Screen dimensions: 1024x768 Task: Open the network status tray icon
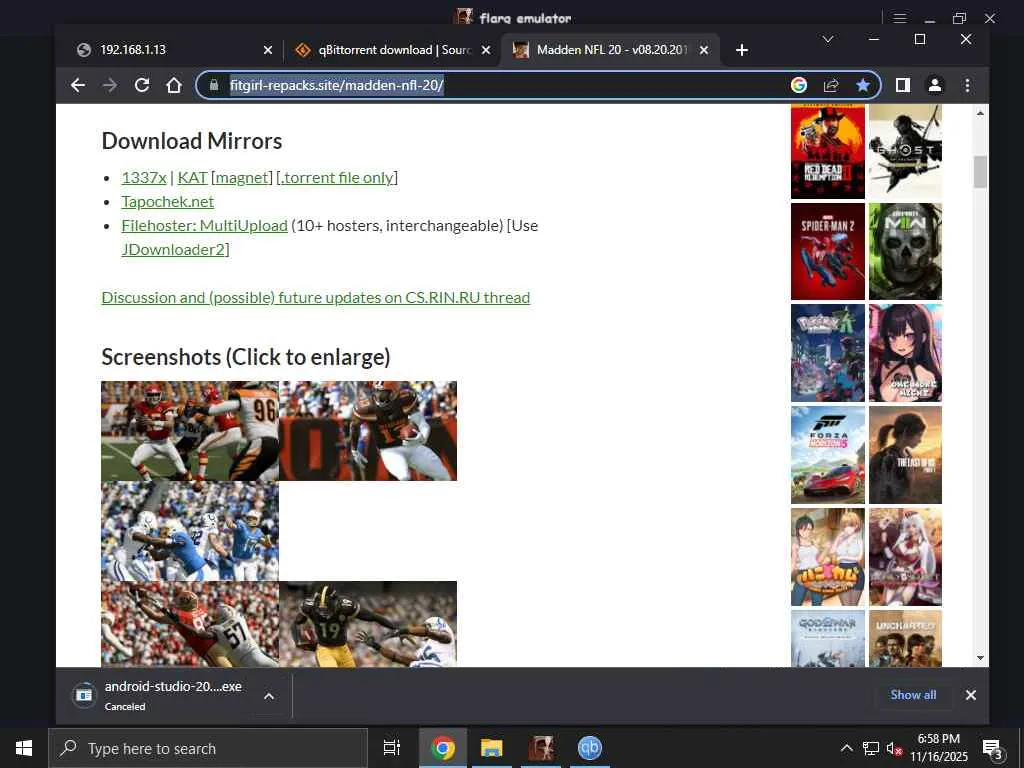pyautogui.click(x=871, y=748)
